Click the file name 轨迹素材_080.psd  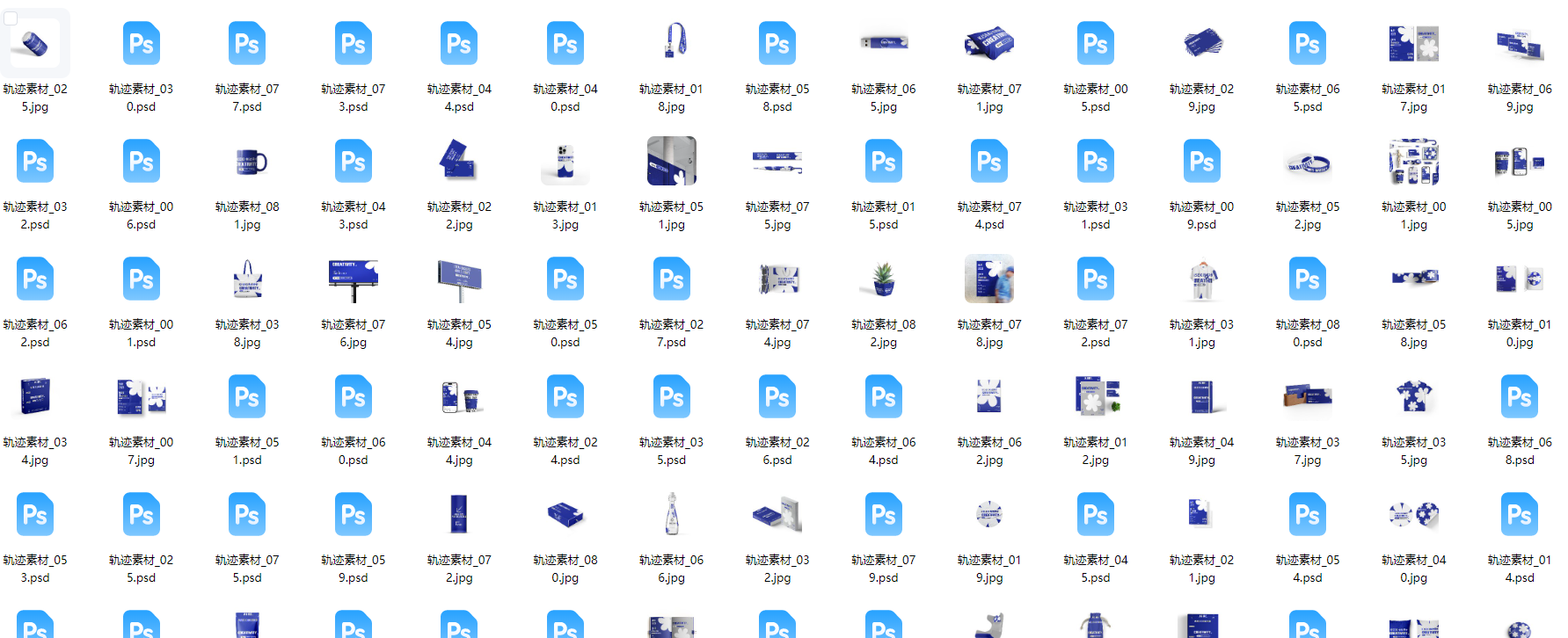coord(1308,333)
